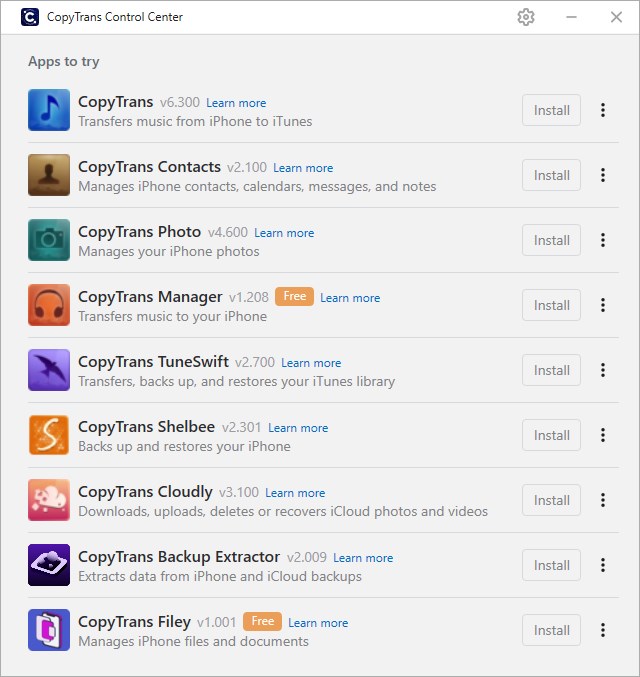Open more options for CopyTrans Backup Extractor
The width and height of the screenshot is (640, 677).
(x=603, y=565)
